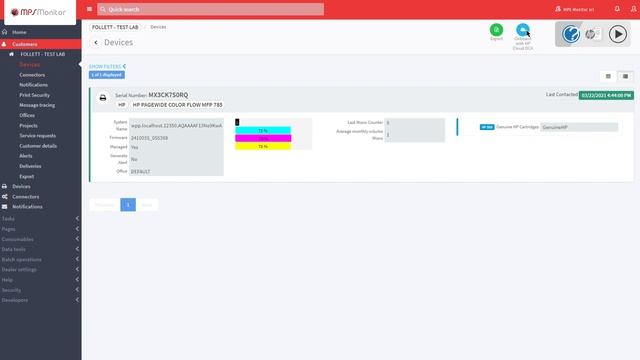Open Service requests submenu item
The width and height of the screenshot is (640, 360).
click(x=38, y=136)
